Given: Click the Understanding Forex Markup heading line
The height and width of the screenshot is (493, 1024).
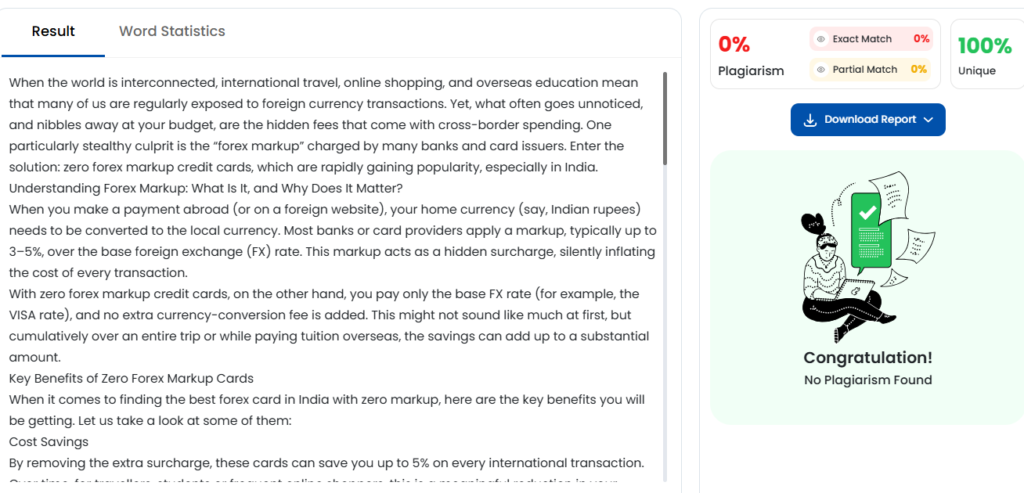Looking at the screenshot, I should (203, 187).
